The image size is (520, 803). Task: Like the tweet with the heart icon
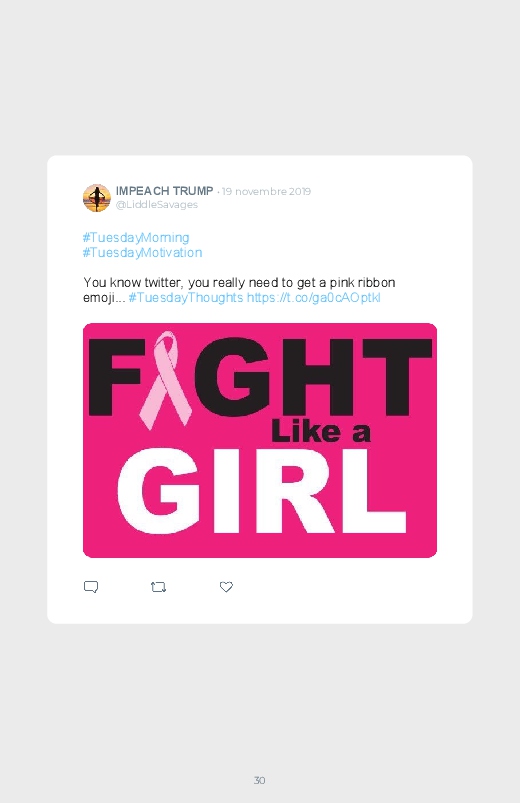[226, 587]
